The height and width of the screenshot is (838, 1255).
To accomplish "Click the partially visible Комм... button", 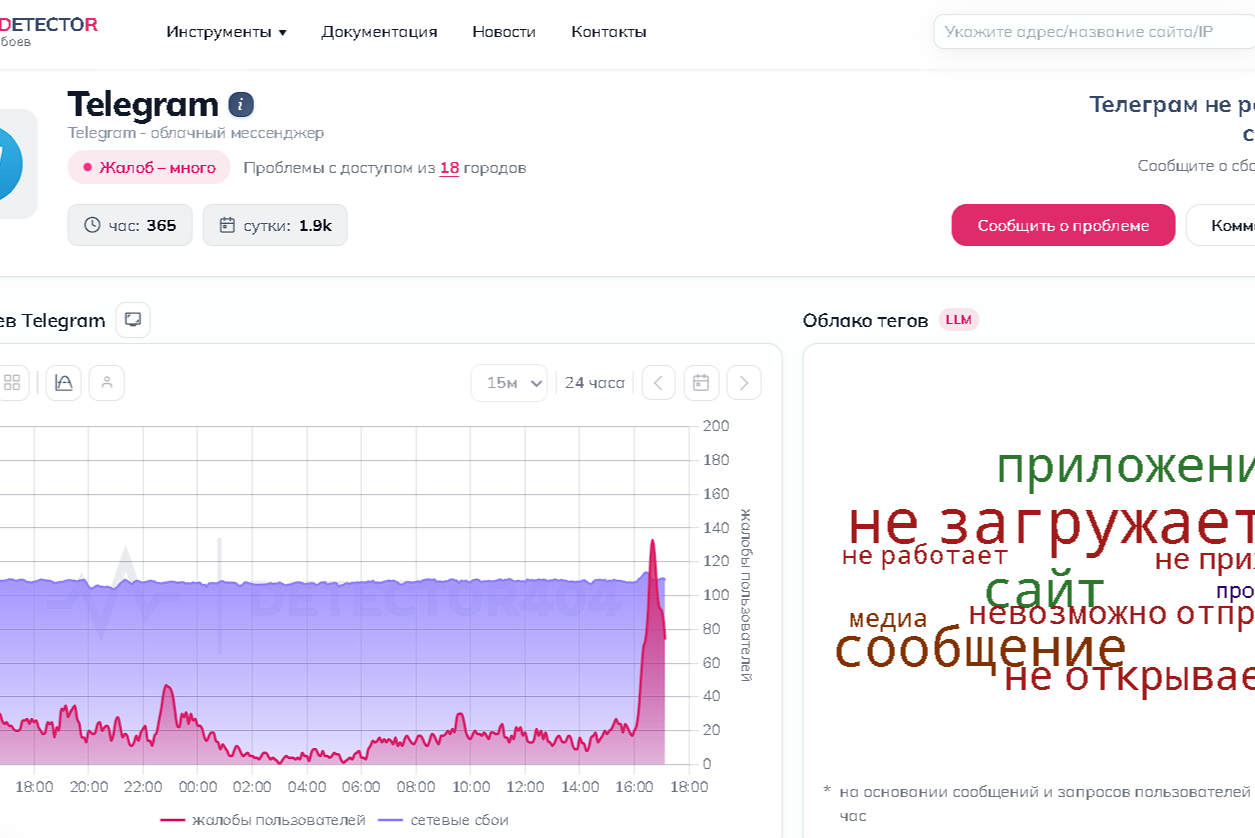I will pyautogui.click(x=1221, y=225).
